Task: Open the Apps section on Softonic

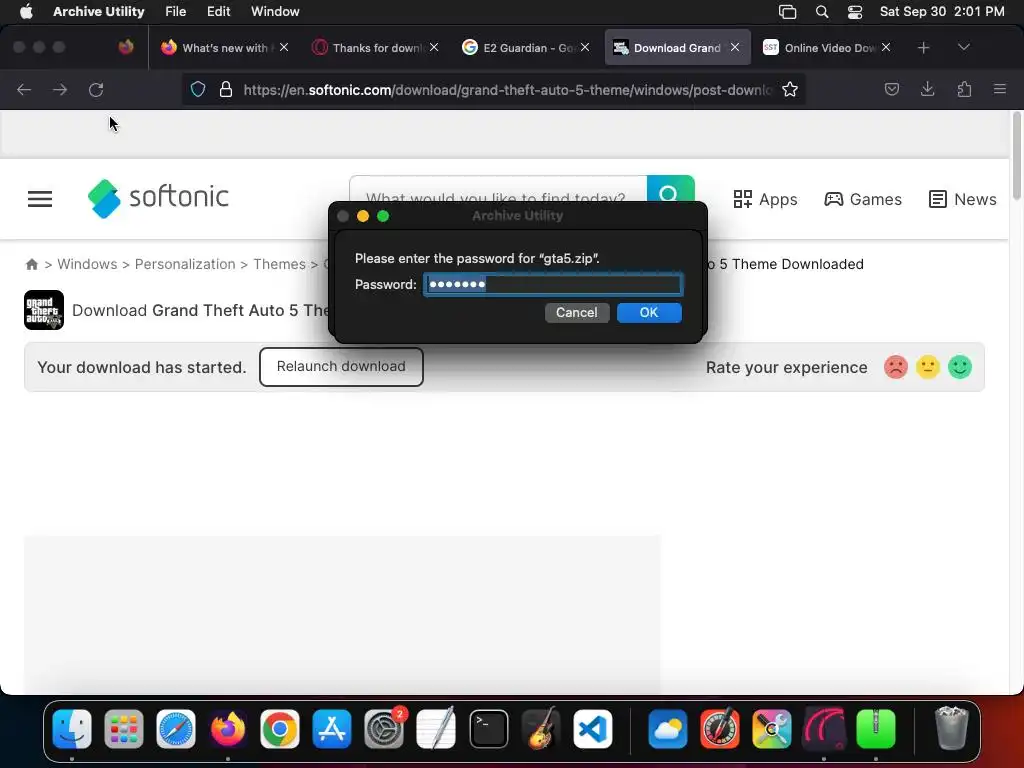Action: point(765,199)
